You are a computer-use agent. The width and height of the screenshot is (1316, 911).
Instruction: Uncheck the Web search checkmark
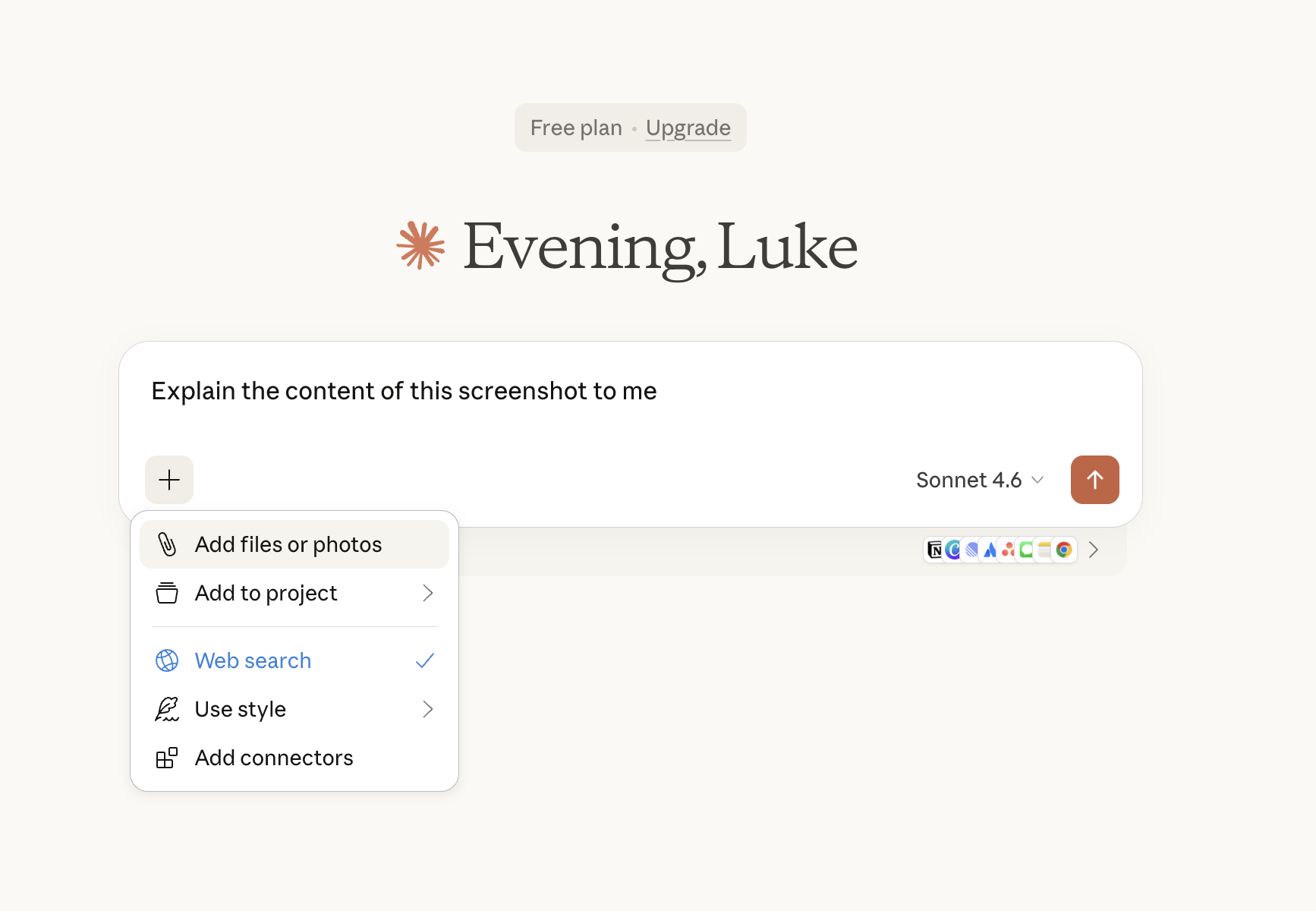pyautogui.click(x=425, y=660)
